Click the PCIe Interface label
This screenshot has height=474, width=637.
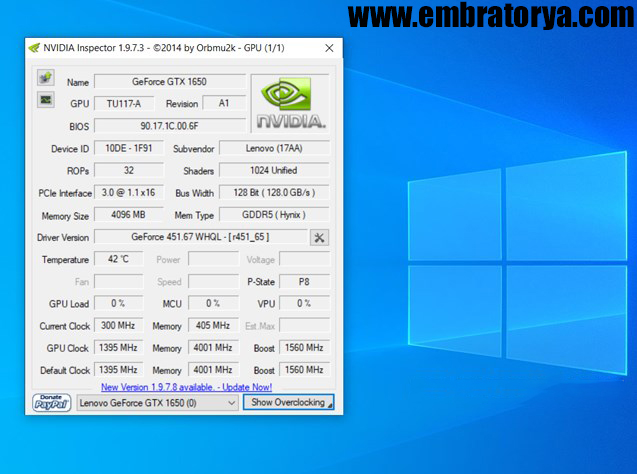(x=65, y=193)
